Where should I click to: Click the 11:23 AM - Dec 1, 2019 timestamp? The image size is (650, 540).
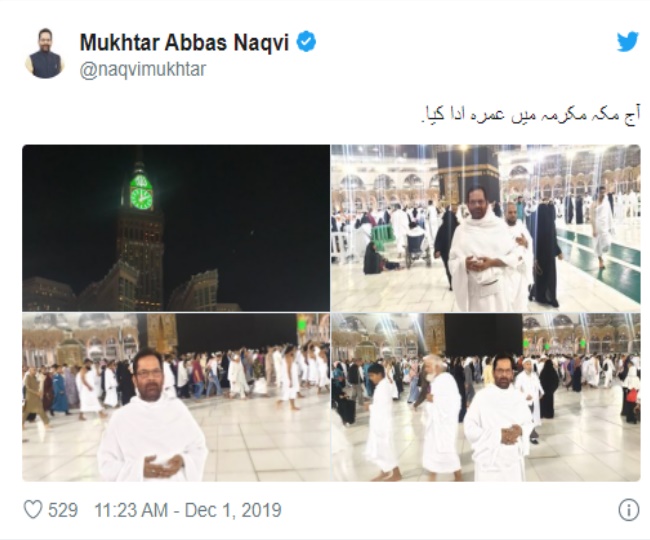click(x=188, y=510)
